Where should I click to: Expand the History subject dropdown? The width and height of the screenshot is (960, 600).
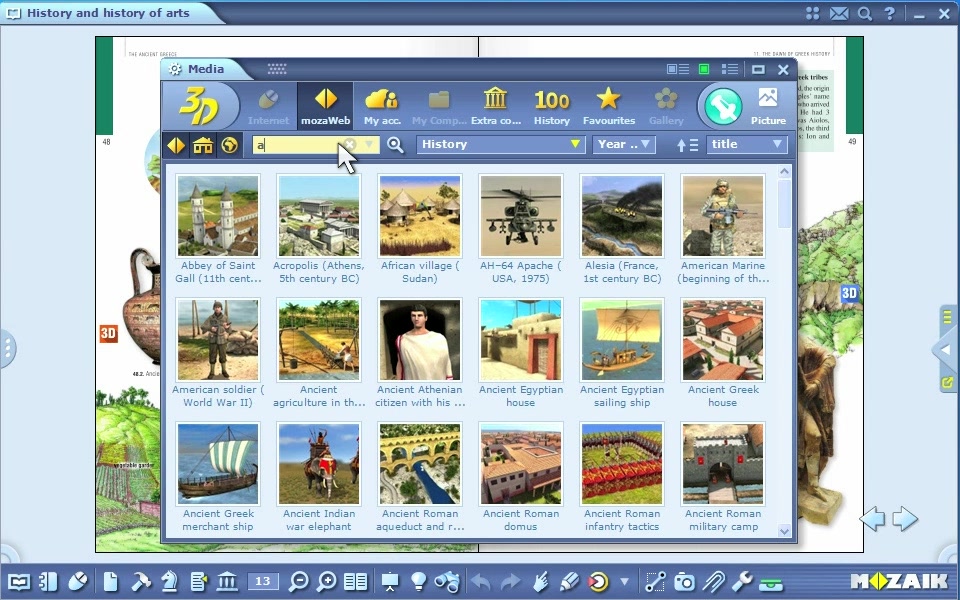pos(501,144)
